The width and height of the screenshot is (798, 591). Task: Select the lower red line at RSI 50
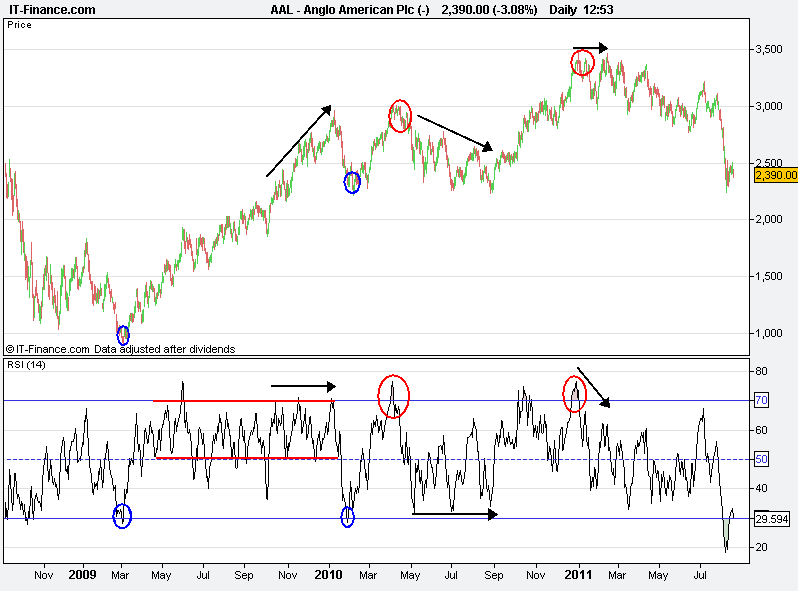point(246,458)
